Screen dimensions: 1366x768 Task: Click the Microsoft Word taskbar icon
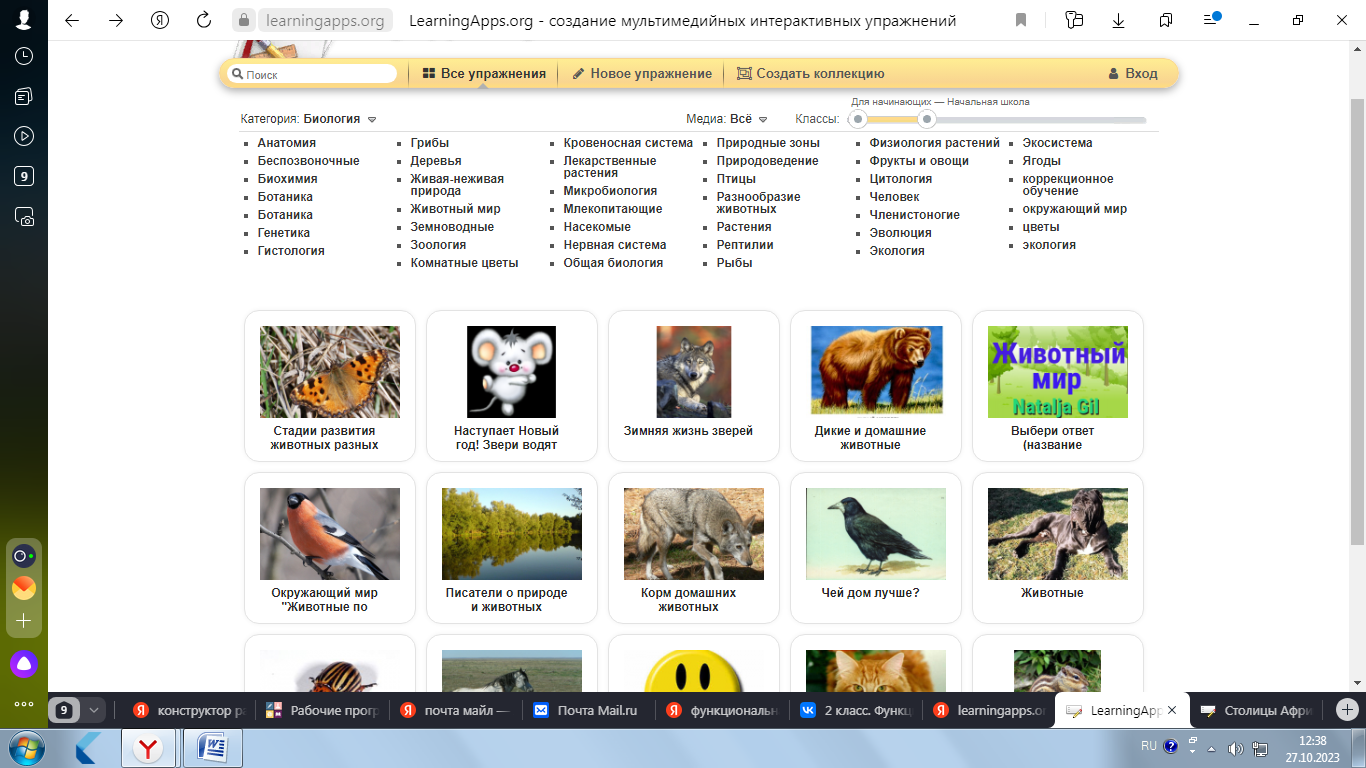pyautogui.click(x=212, y=748)
